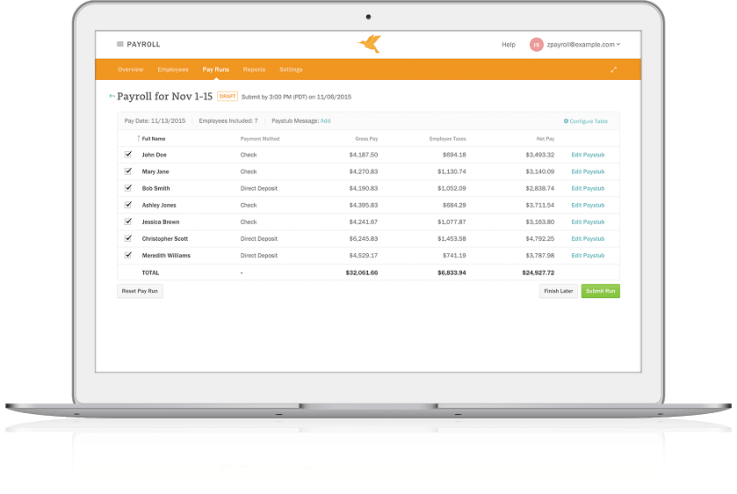Click the Payroll for Nov 1-15 title
Image resolution: width=737 pixels, height=494 pixels.
[x=165, y=96]
